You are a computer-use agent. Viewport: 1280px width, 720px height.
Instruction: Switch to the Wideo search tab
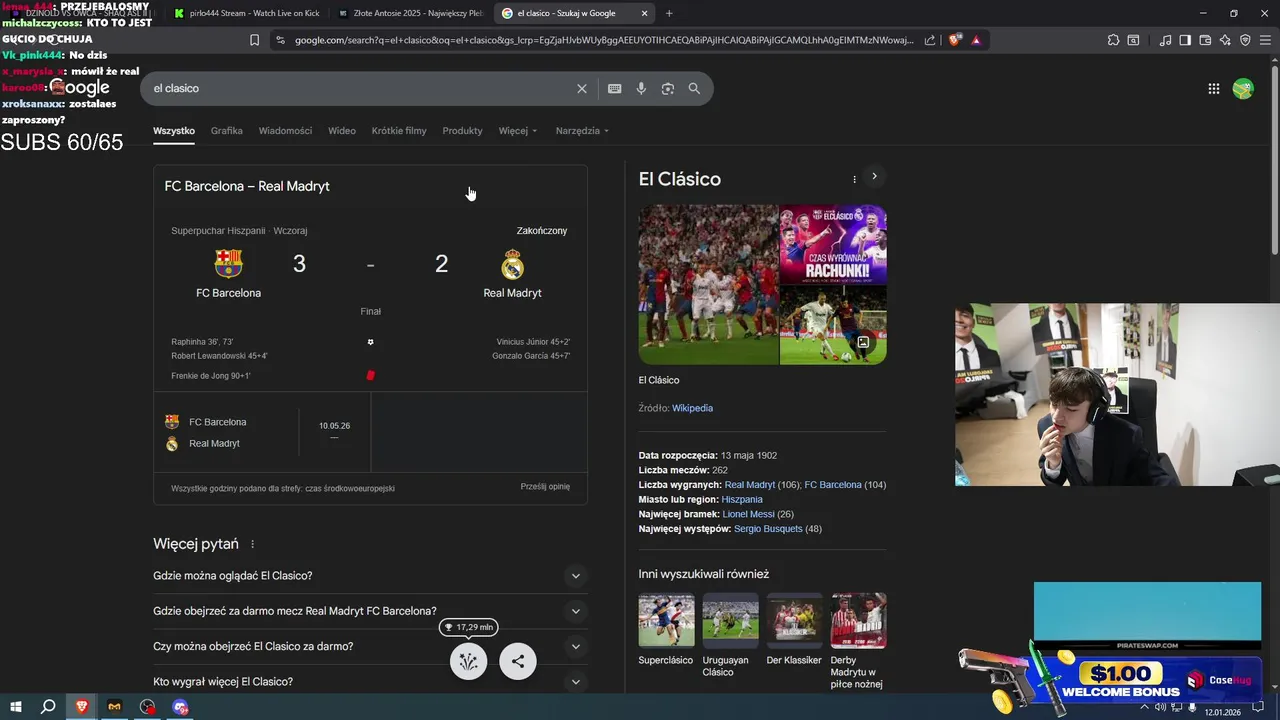click(x=342, y=131)
